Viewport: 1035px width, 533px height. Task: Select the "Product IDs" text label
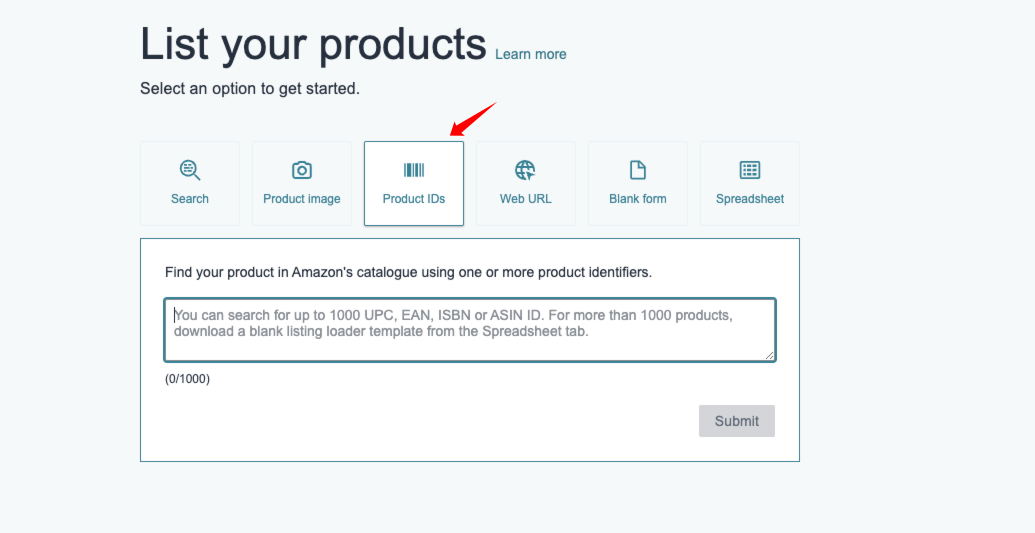[414, 199]
